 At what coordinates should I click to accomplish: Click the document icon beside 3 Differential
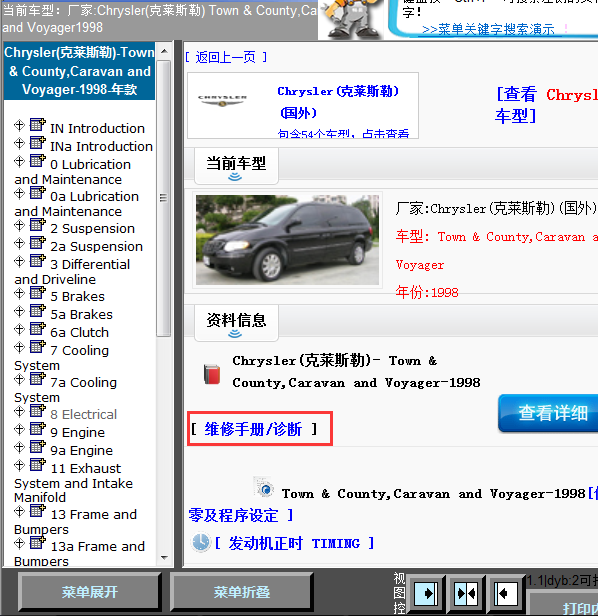(38, 260)
